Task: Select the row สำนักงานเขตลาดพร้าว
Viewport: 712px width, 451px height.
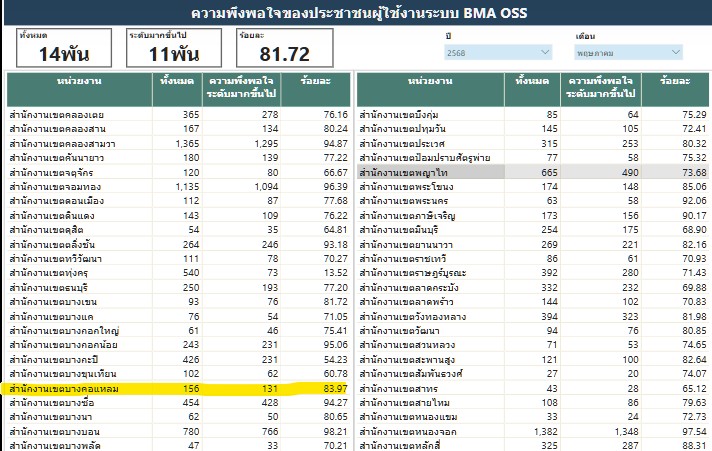Action: pos(533,302)
